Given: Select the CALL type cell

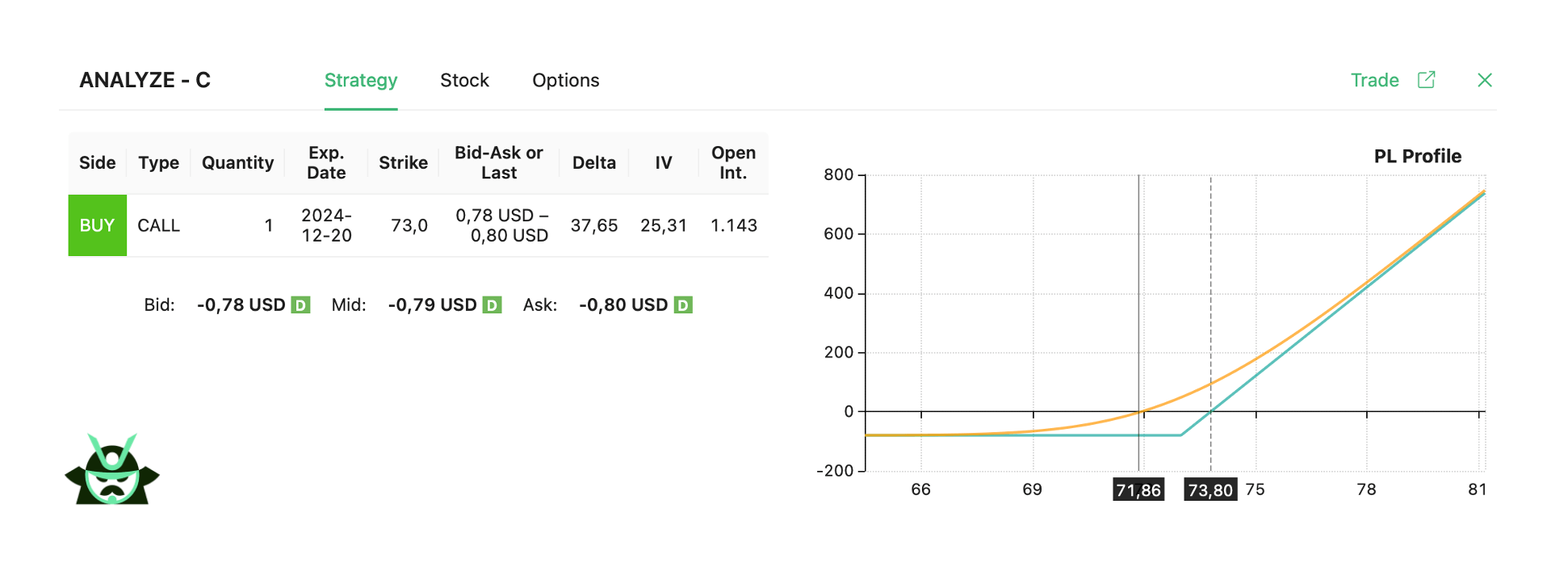Looking at the screenshot, I should 158,225.
